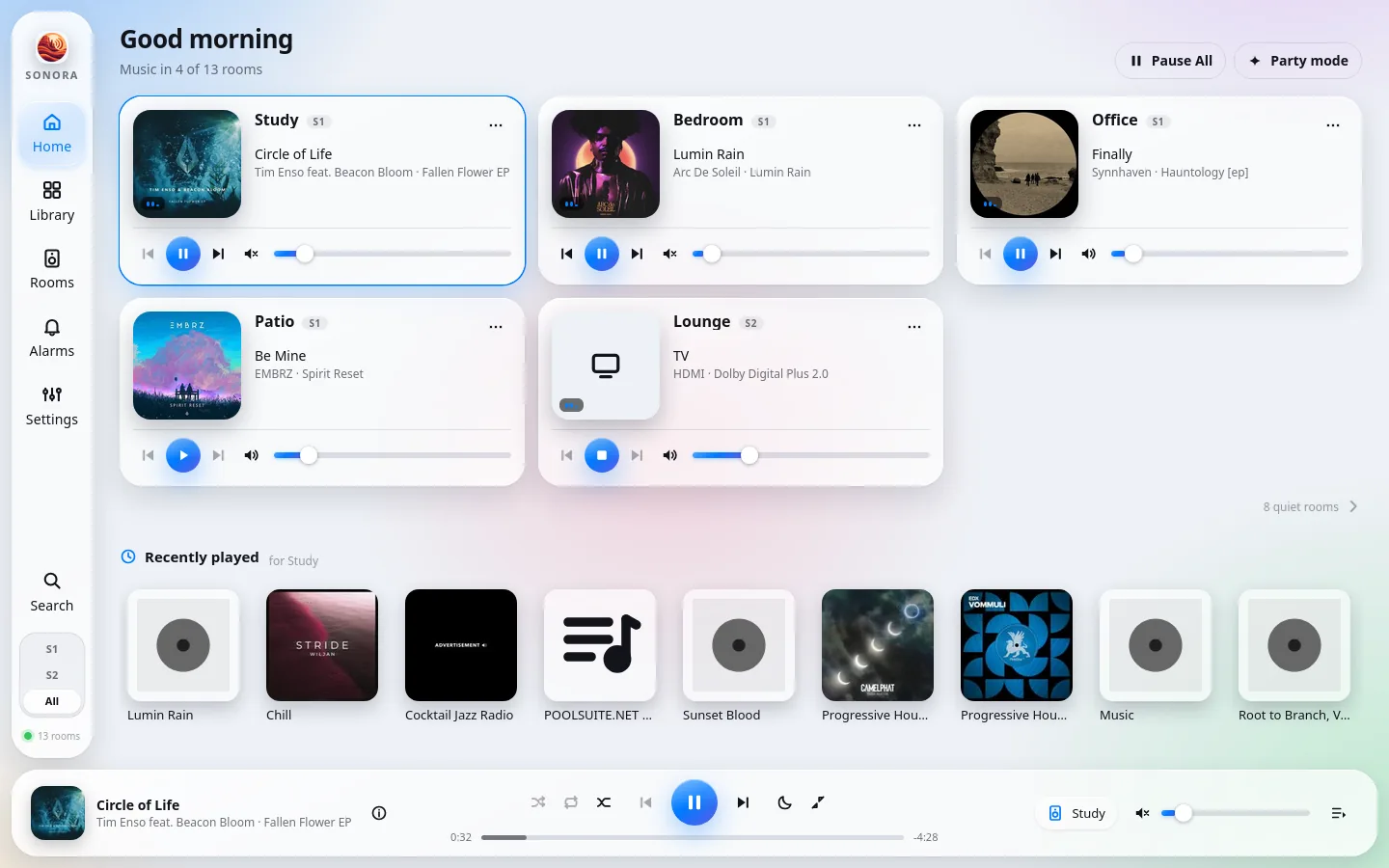Skip to next track in Study room
1389x868 pixels.
coord(219,254)
